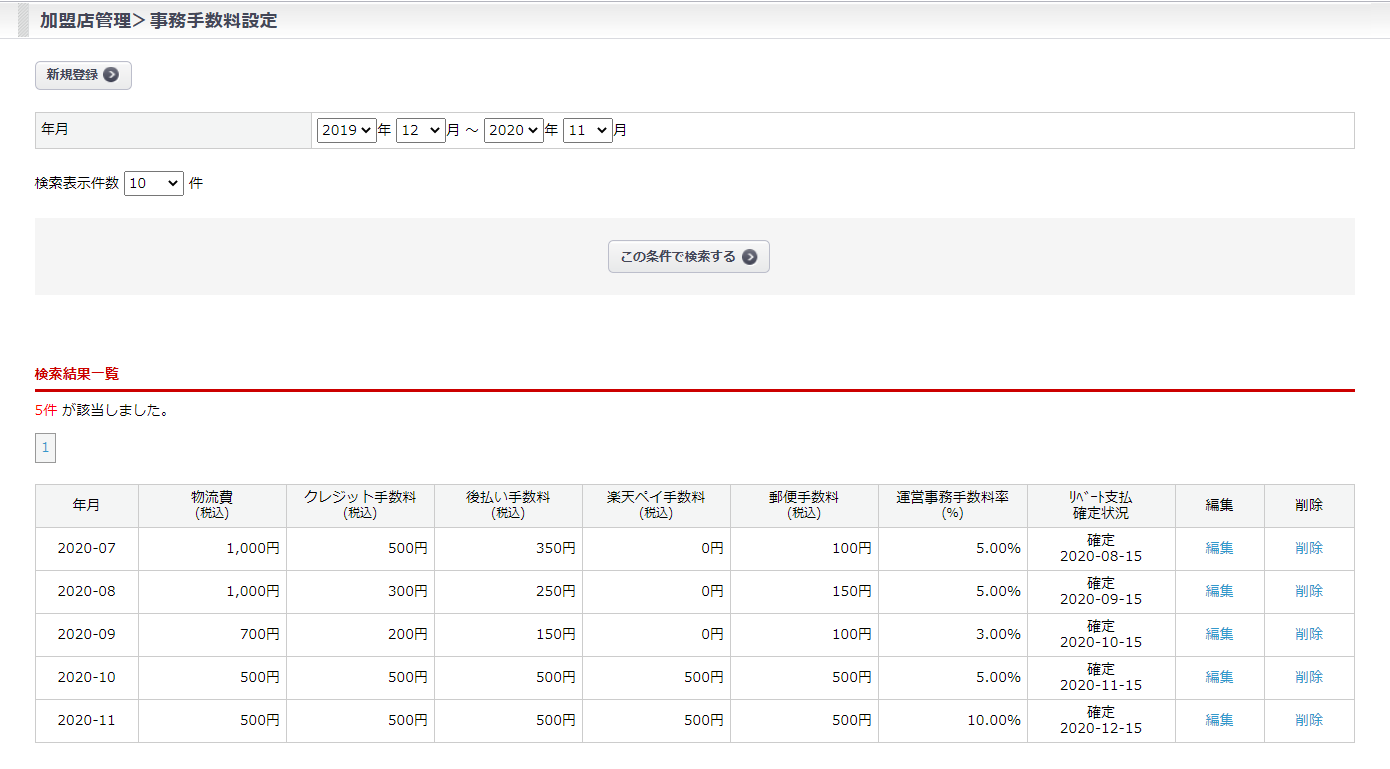This screenshot has width=1390, height=769.
Task: Edit the 2020-10 fee settings
Action: pyautogui.click(x=1219, y=677)
